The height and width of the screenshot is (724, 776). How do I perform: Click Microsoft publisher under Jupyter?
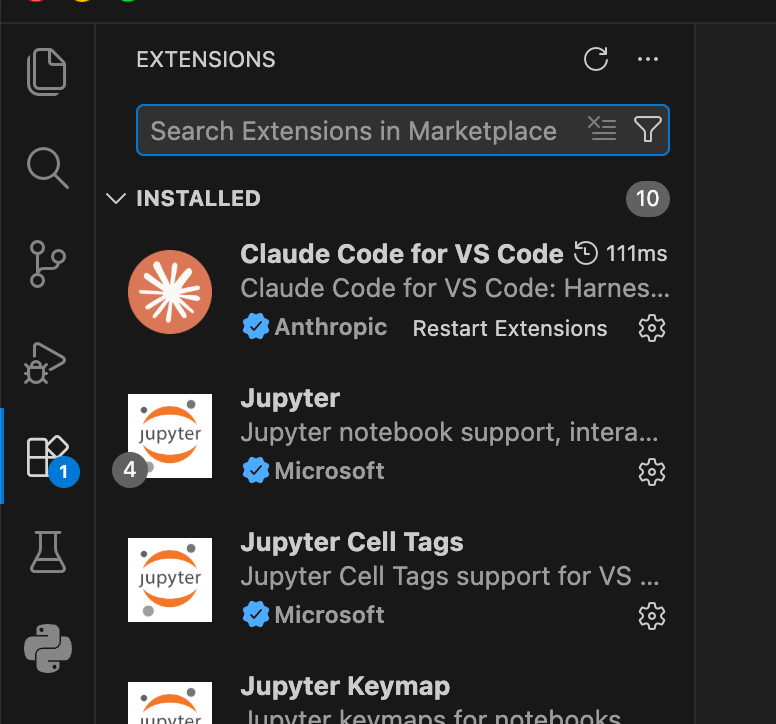click(x=329, y=471)
